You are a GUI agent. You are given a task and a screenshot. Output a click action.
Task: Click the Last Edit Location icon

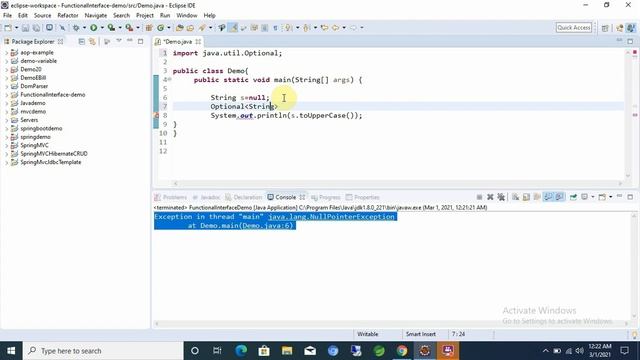point(324,28)
